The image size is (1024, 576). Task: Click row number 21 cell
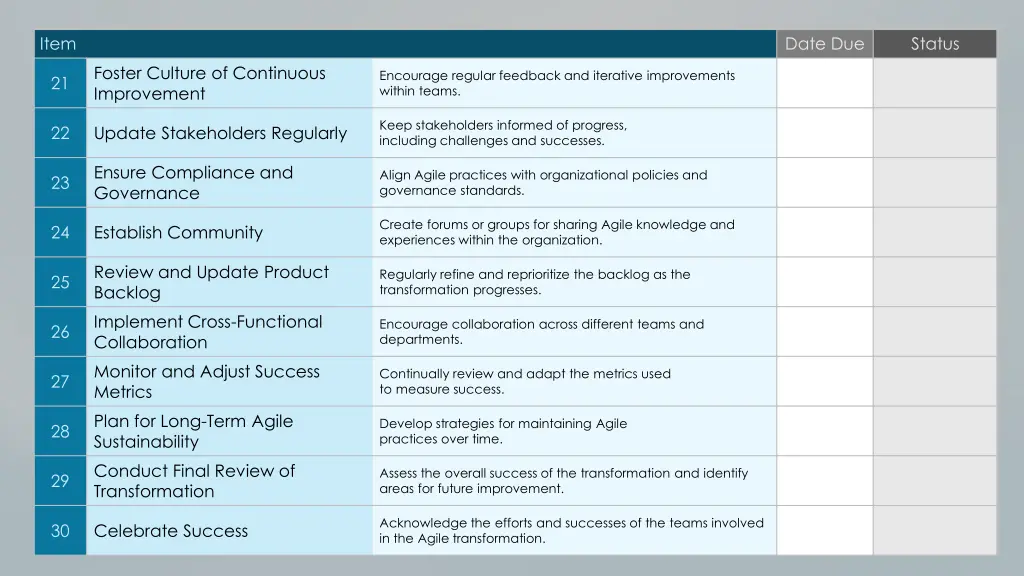tap(60, 83)
